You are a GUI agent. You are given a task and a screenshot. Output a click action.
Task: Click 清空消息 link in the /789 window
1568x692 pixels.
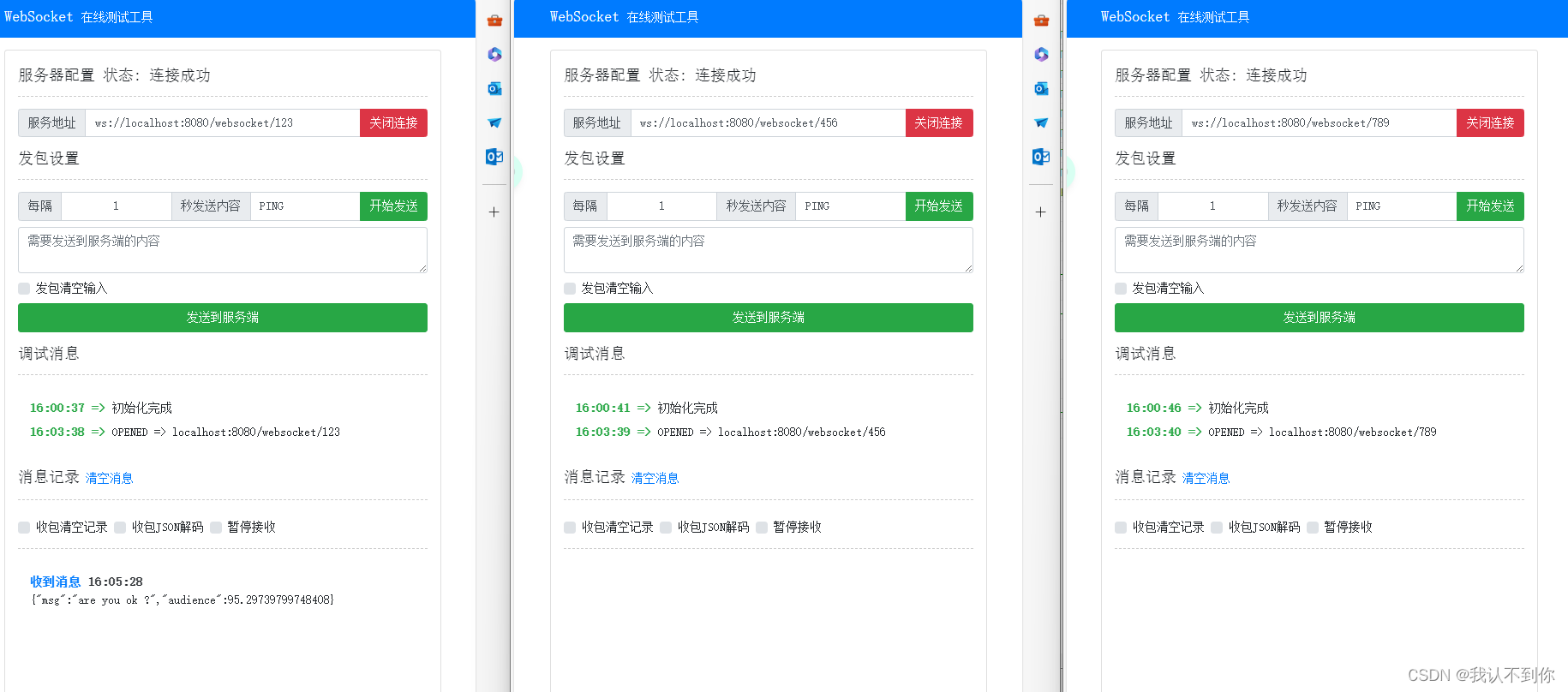(1206, 478)
